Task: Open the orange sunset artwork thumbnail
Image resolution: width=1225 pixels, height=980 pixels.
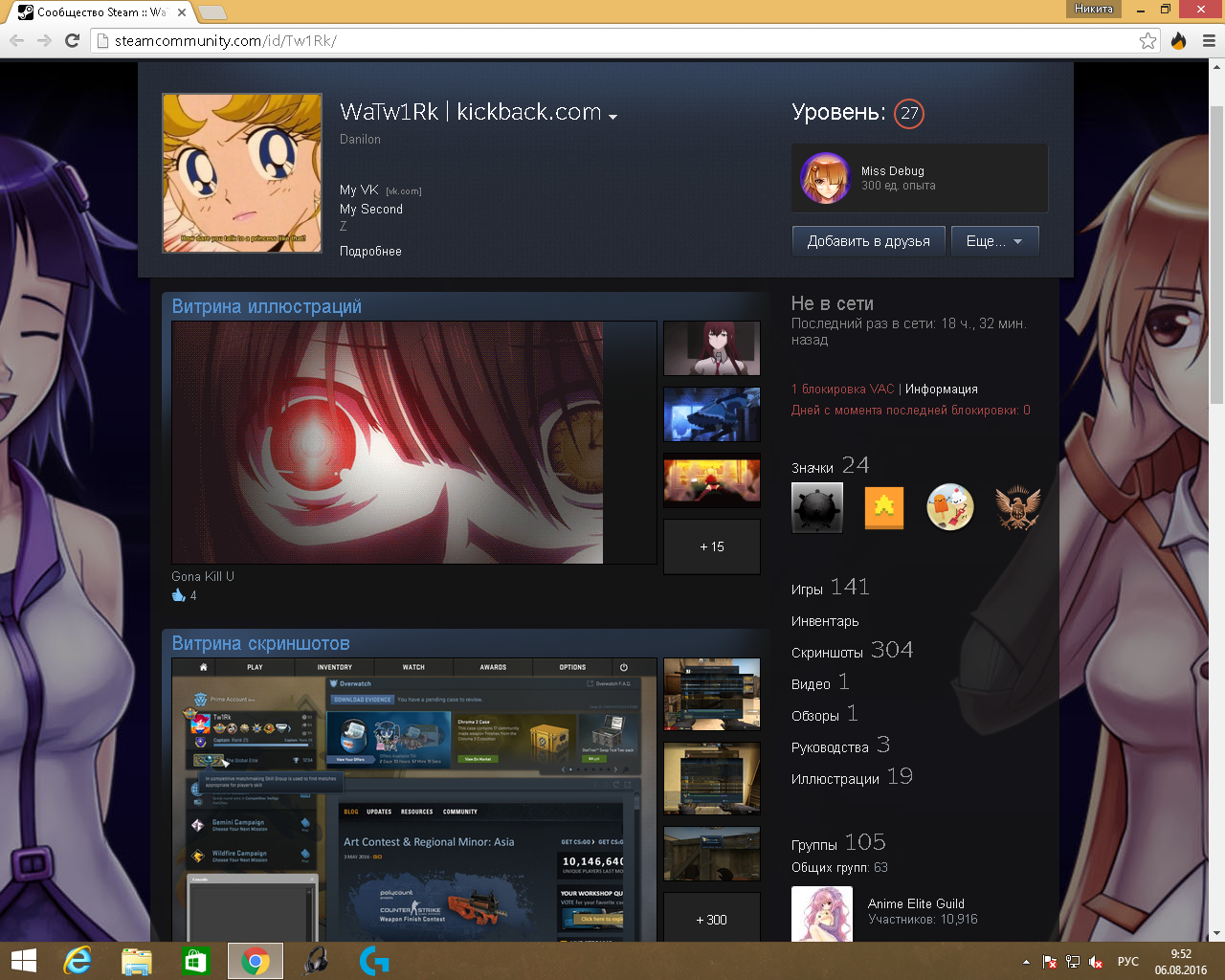Action: point(712,480)
